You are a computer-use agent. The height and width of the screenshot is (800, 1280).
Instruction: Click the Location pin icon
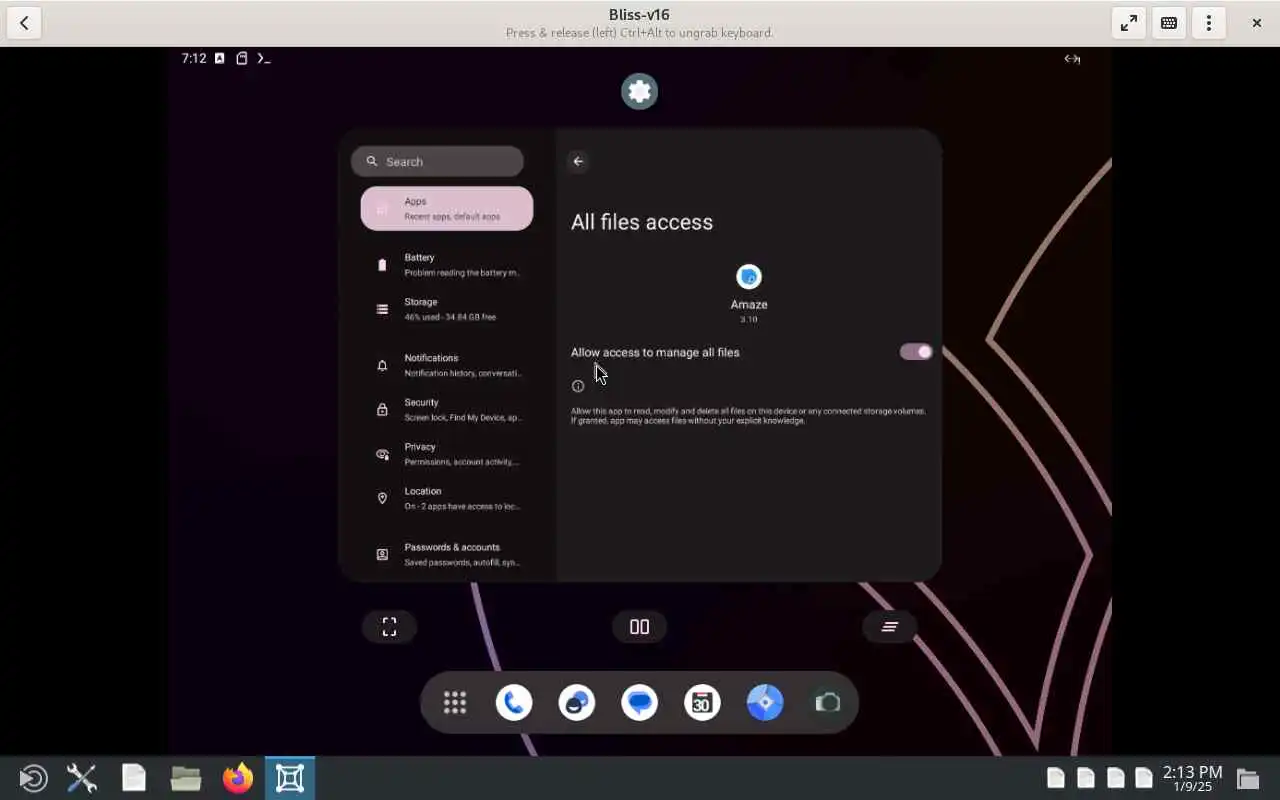click(x=382, y=498)
